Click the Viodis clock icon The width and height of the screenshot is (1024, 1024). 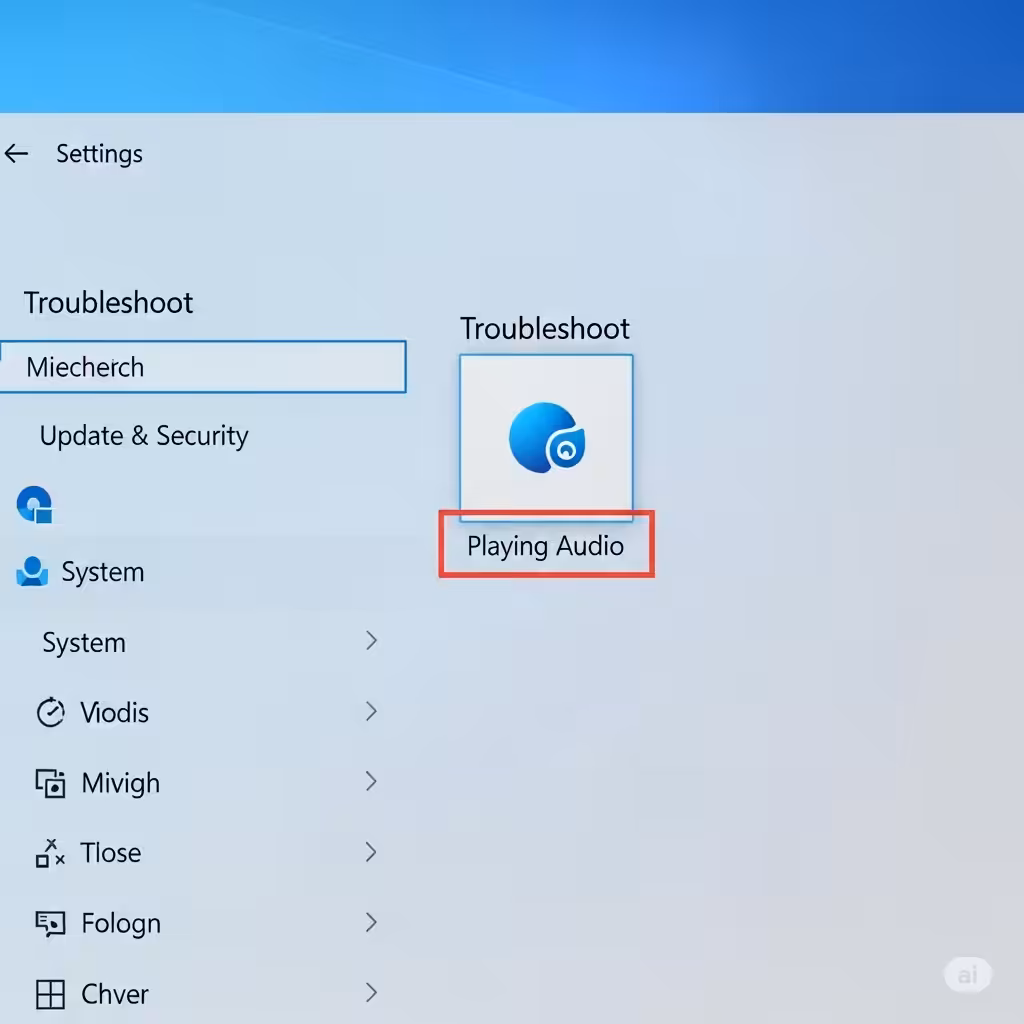point(50,712)
